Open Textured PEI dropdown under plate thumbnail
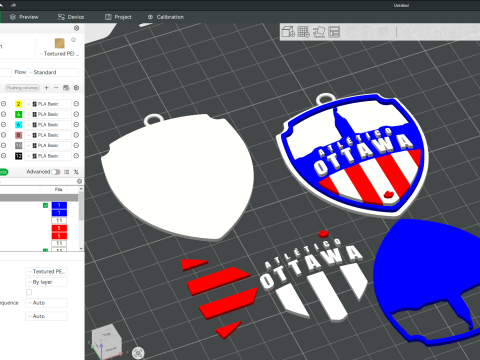 (x=59, y=54)
